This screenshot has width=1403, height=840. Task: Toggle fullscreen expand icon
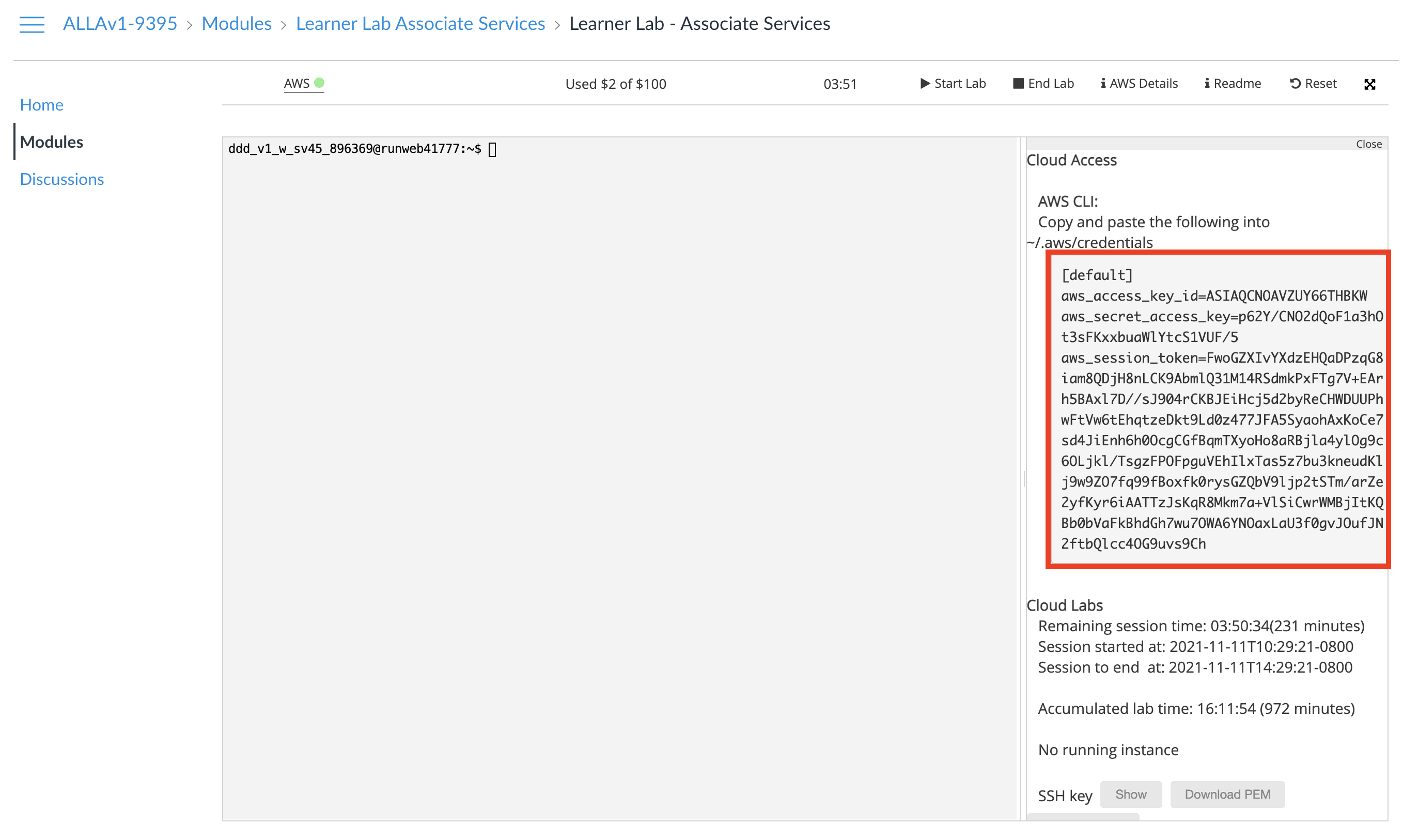pyautogui.click(x=1368, y=84)
